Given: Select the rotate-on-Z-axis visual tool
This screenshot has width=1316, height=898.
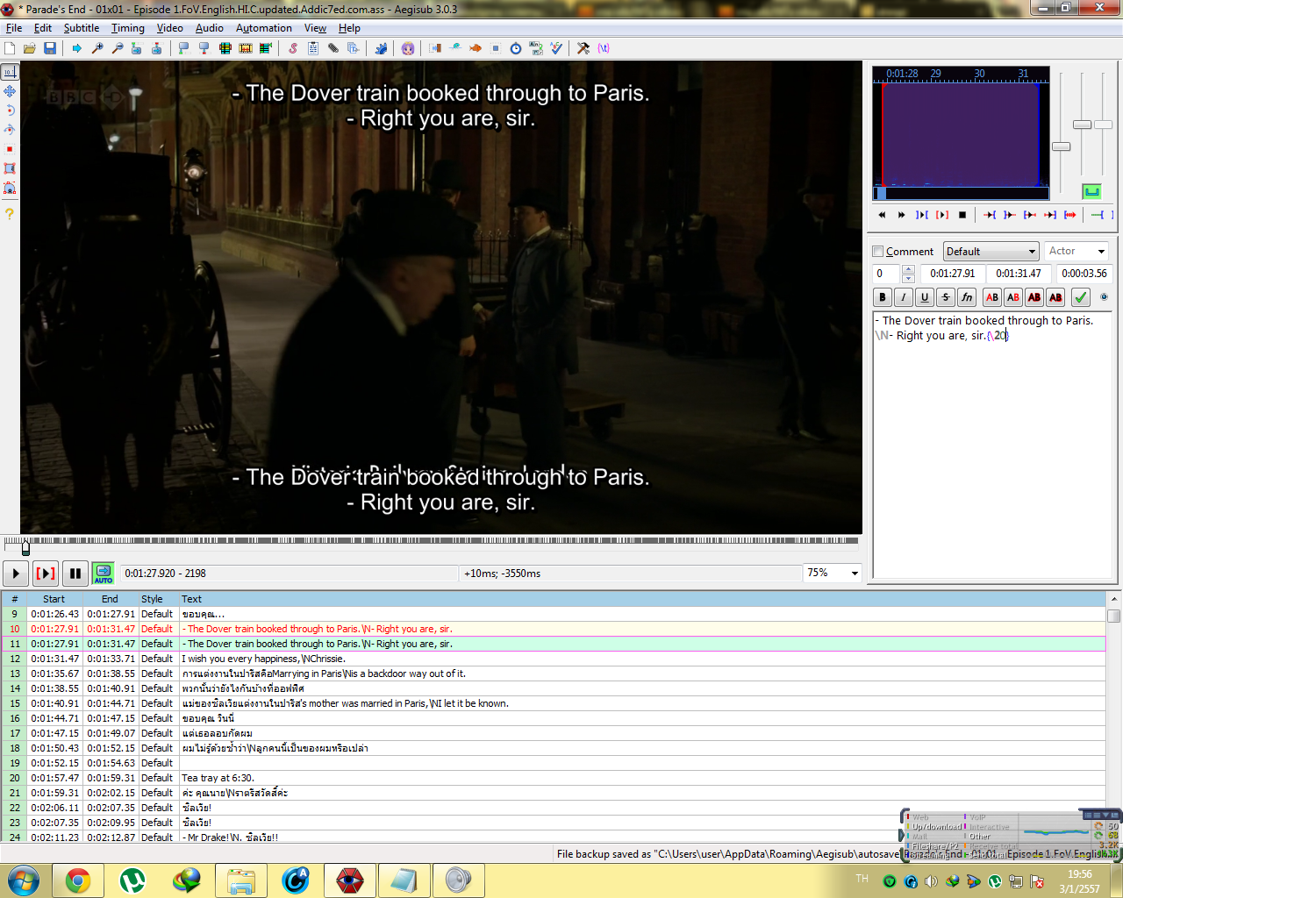Looking at the screenshot, I should (x=10, y=110).
